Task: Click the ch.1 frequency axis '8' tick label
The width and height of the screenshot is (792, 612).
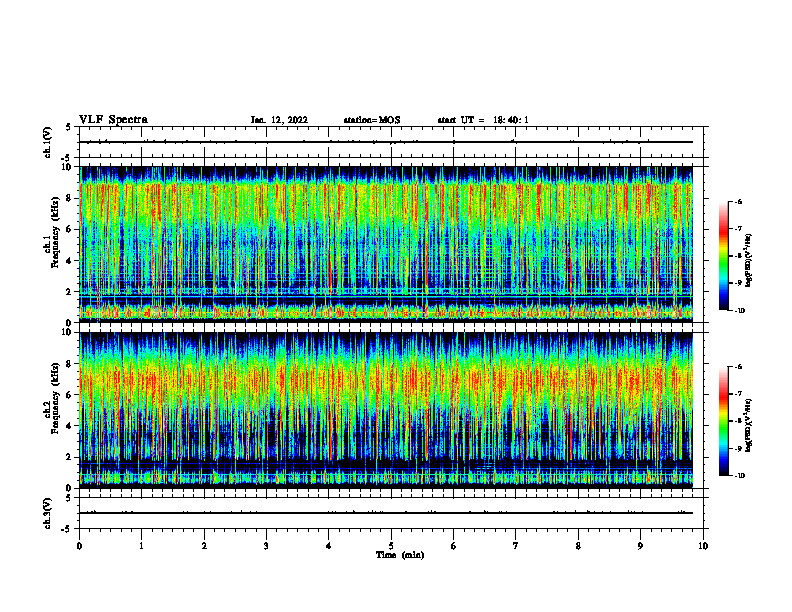Action: [69, 198]
